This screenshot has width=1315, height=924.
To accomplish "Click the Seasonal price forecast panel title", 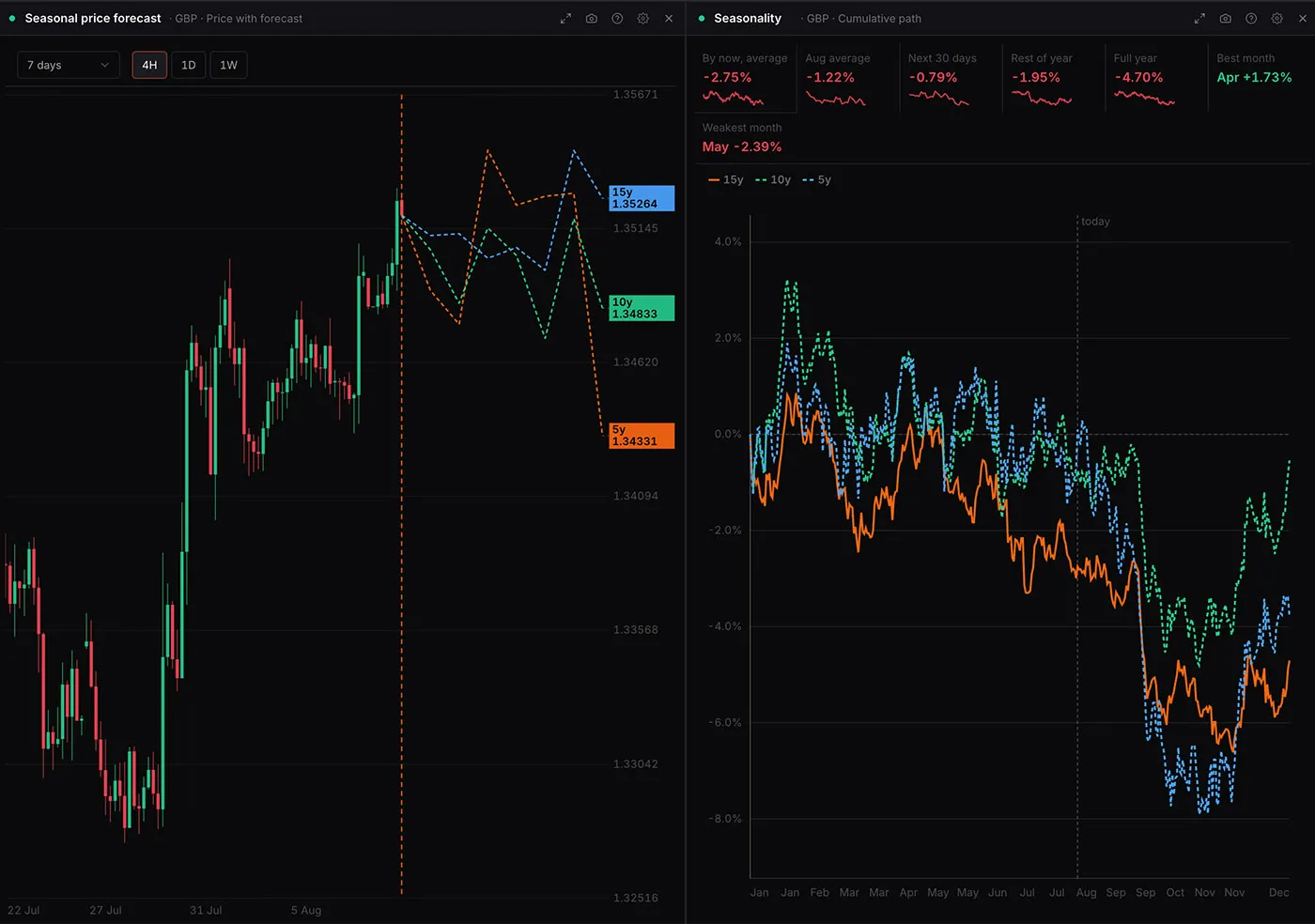I will point(93,18).
